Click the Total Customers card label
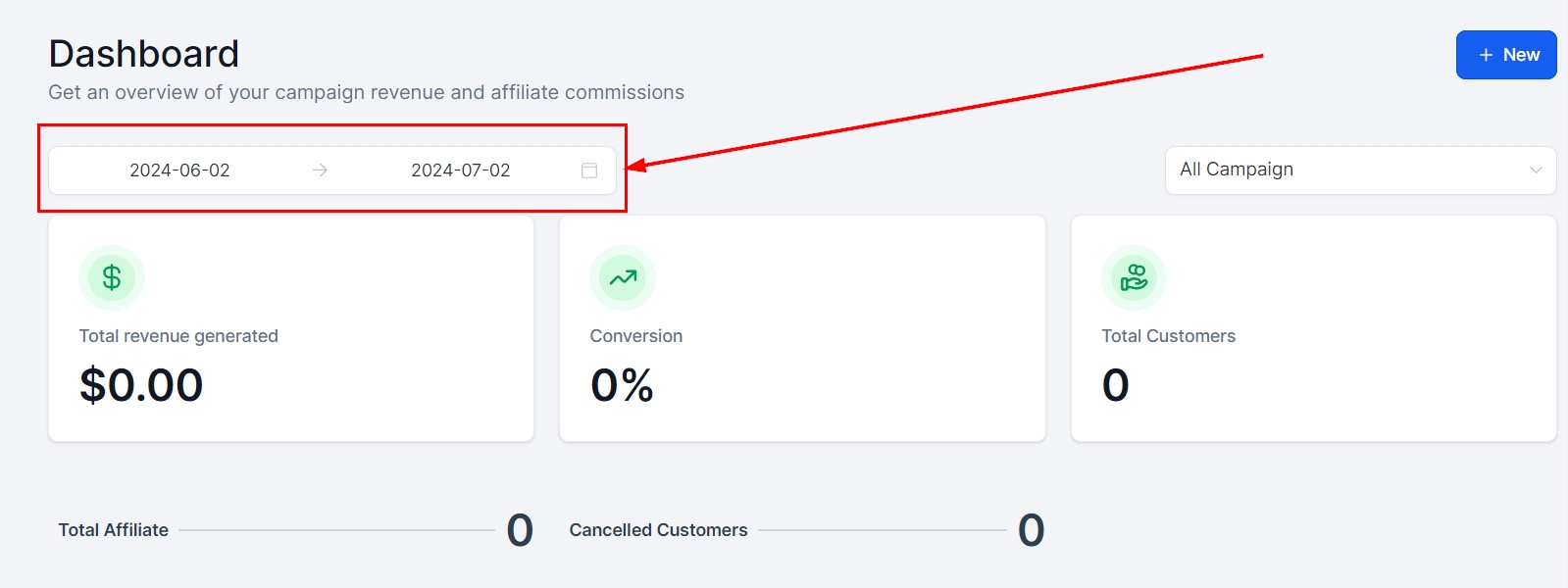This screenshot has height=588, width=1568. click(x=1168, y=336)
